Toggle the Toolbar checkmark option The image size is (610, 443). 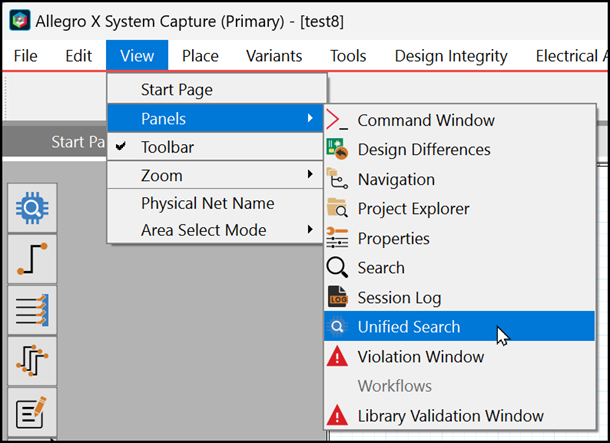tap(167, 147)
